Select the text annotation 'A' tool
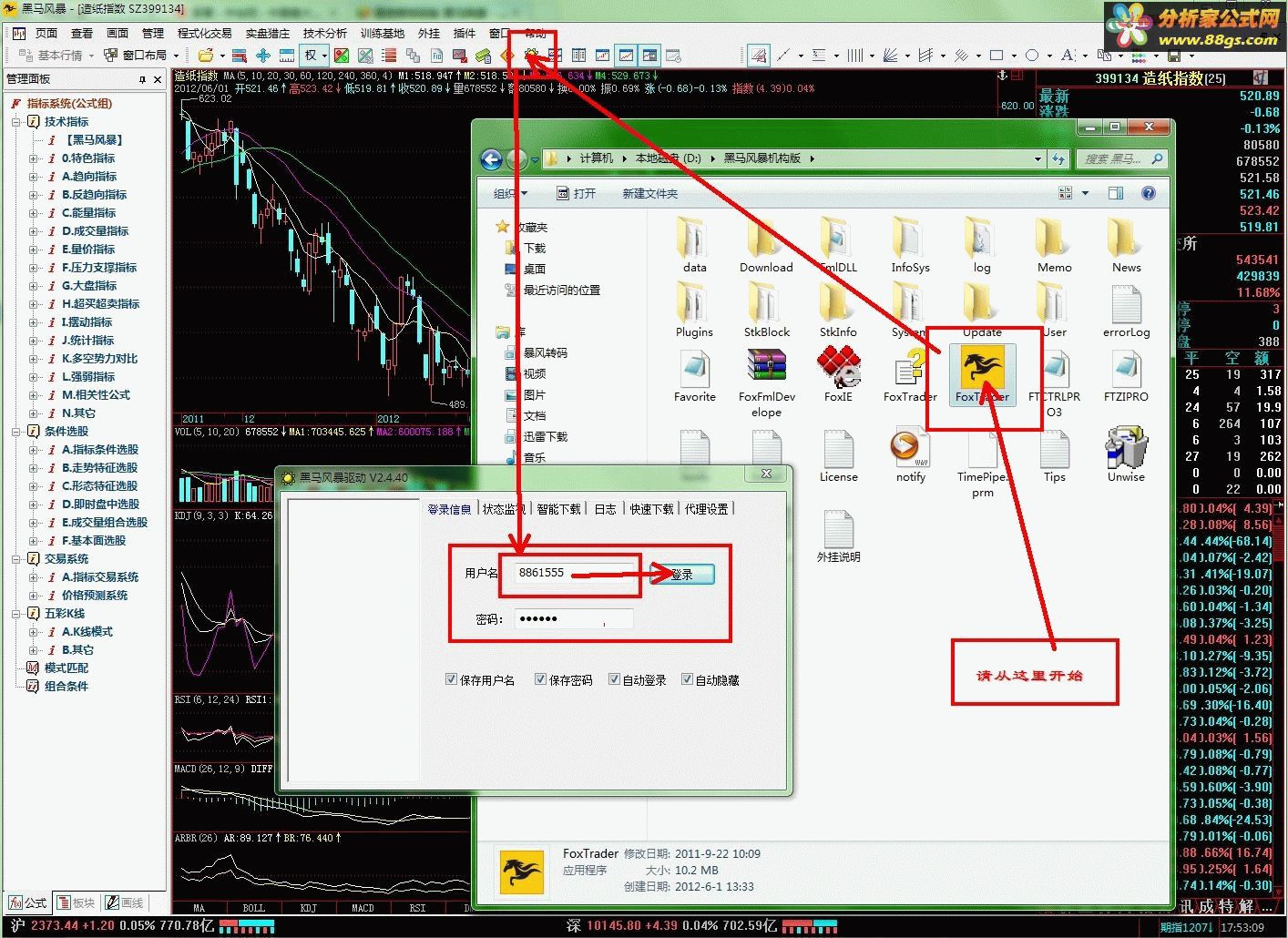Screen dimensions: 1288x938 click(x=1068, y=56)
